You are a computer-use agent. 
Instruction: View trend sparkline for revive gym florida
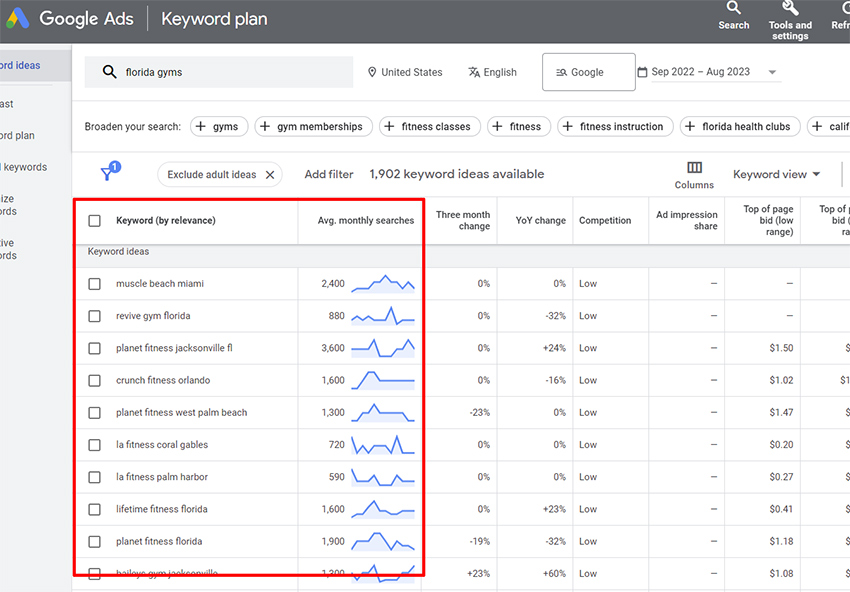(383, 316)
